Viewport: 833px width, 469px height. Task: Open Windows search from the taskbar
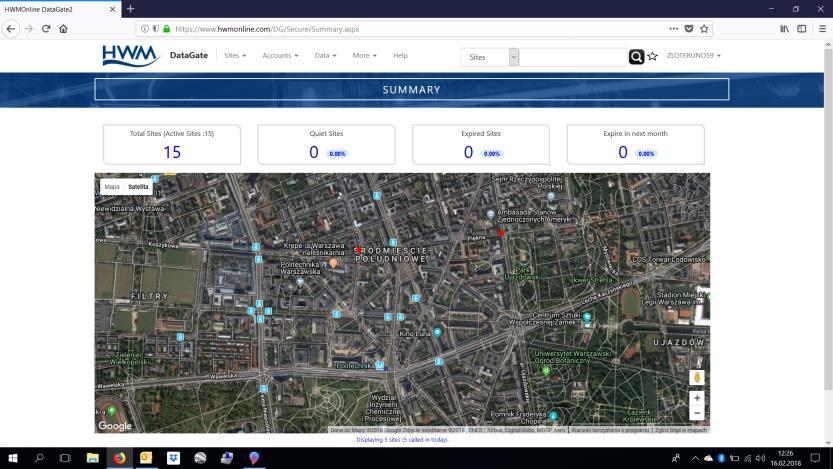point(39,458)
